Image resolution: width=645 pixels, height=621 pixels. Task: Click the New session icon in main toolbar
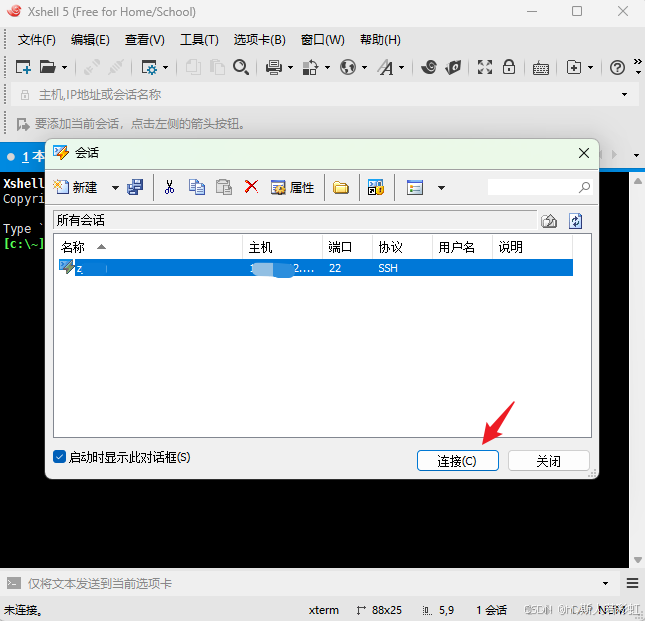pyautogui.click(x=23, y=67)
